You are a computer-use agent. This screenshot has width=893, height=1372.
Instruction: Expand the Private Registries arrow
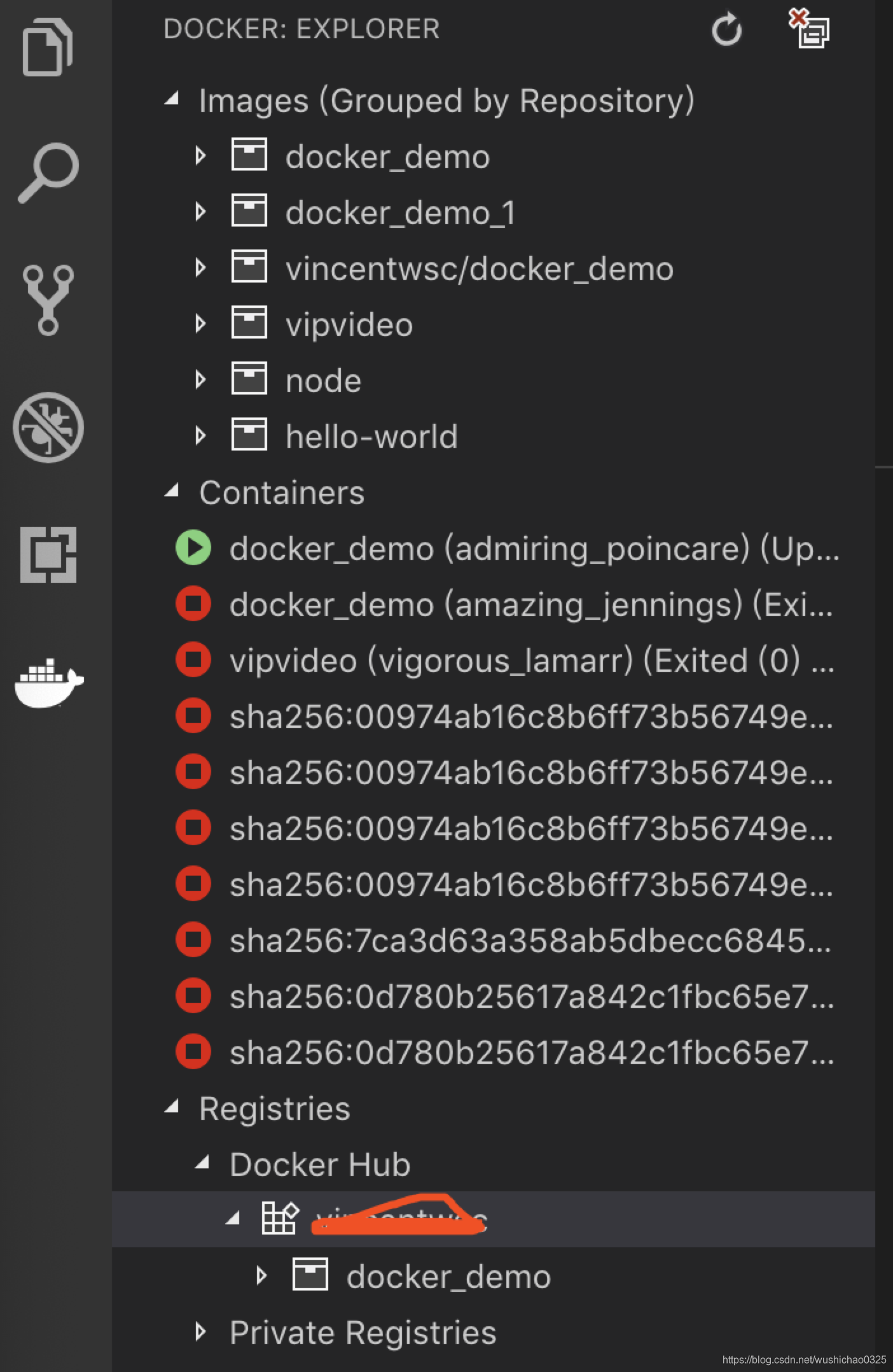tap(200, 1331)
